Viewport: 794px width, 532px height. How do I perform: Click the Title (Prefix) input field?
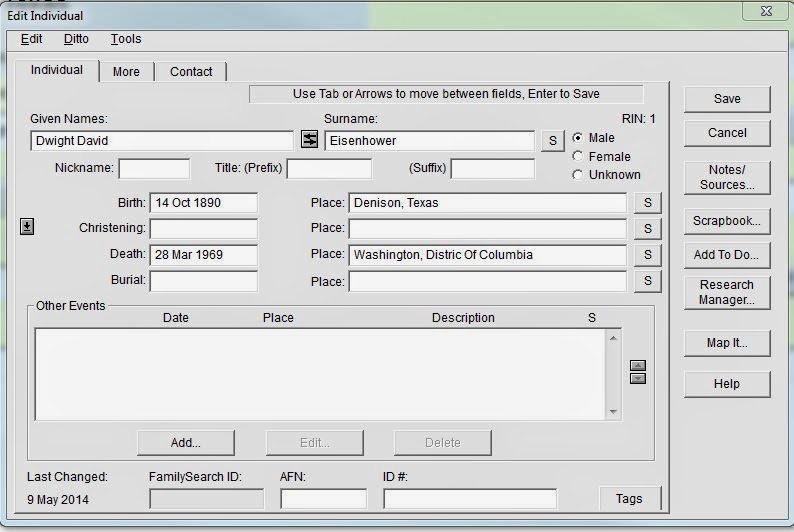click(329, 169)
